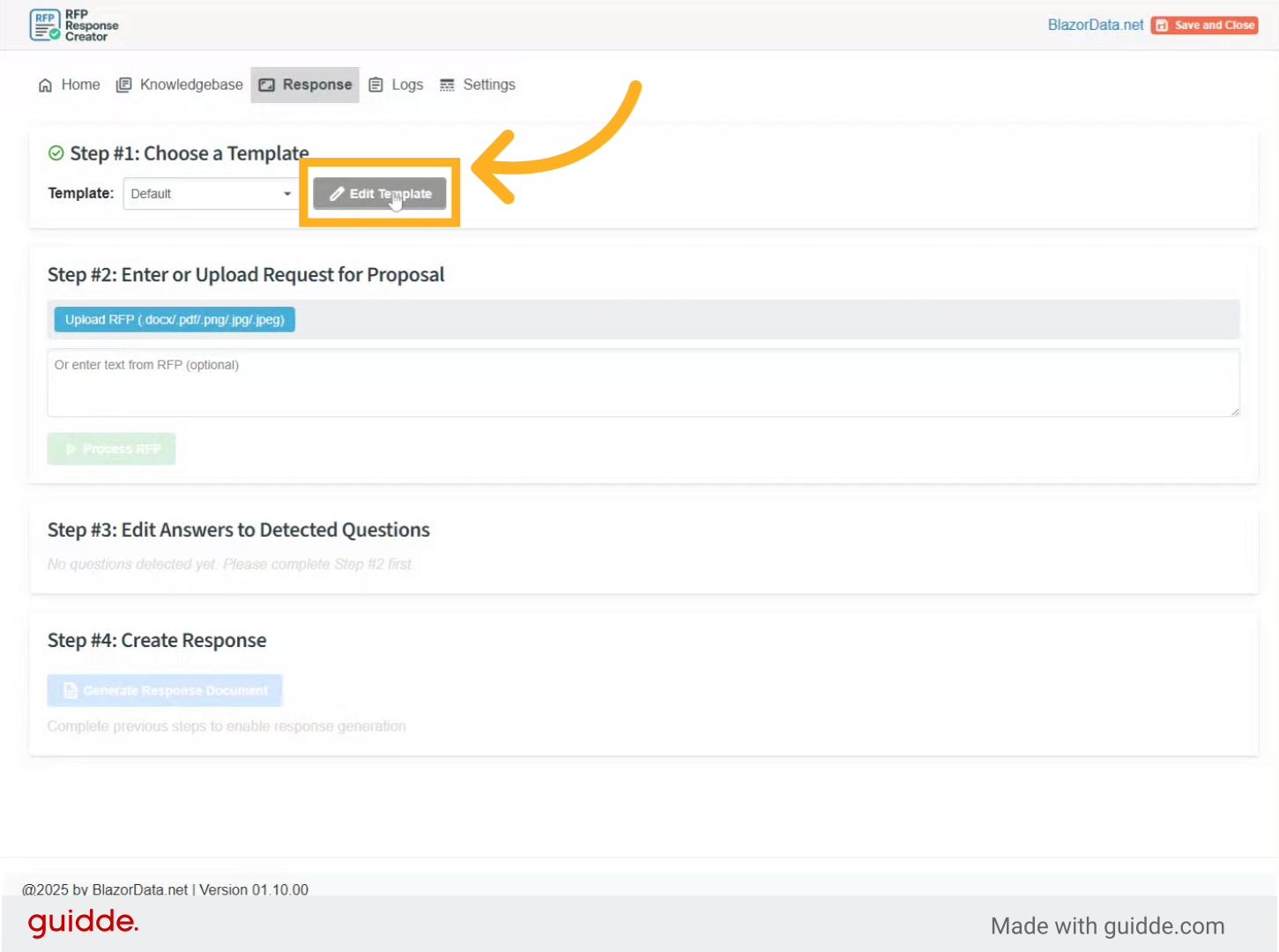Click the Generate Response Document button
Image resolution: width=1279 pixels, height=952 pixels.
pos(165,690)
